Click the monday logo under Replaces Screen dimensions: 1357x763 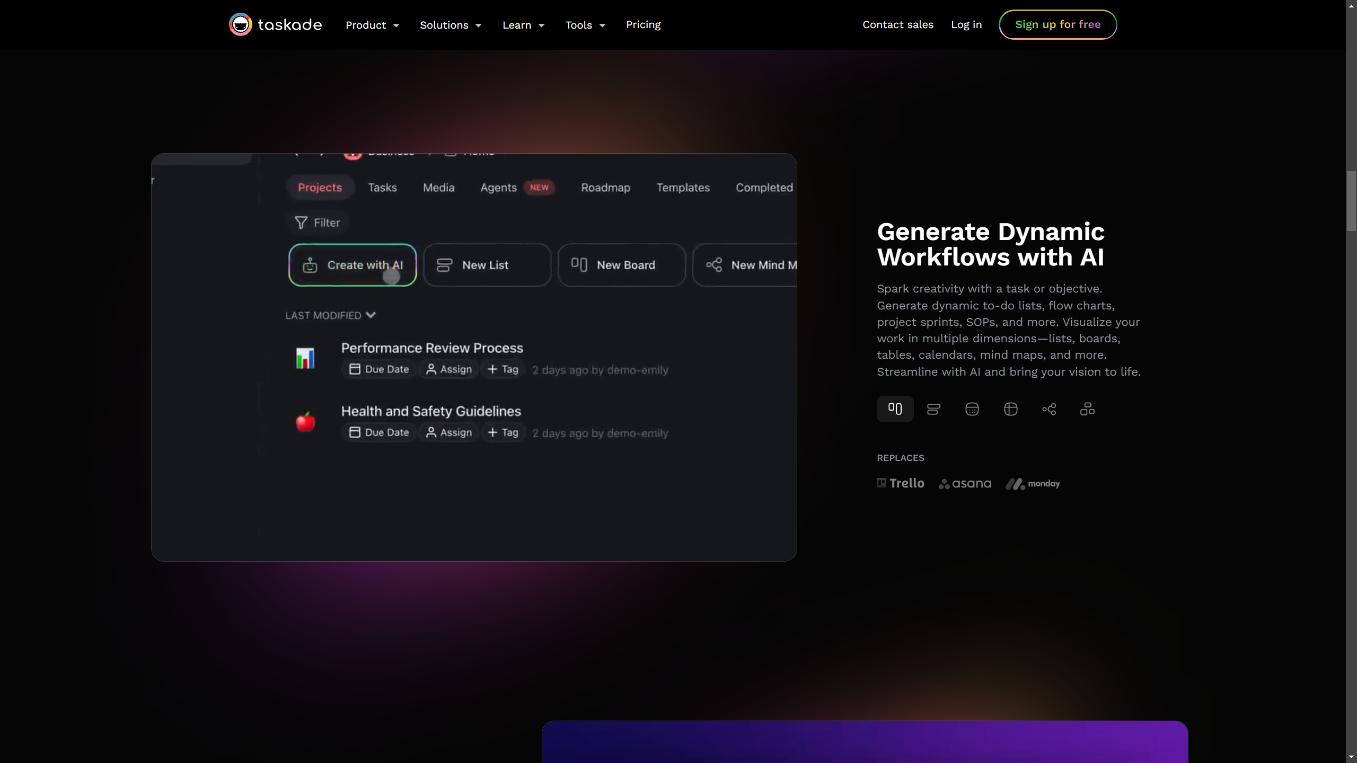(x=1033, y=483)
